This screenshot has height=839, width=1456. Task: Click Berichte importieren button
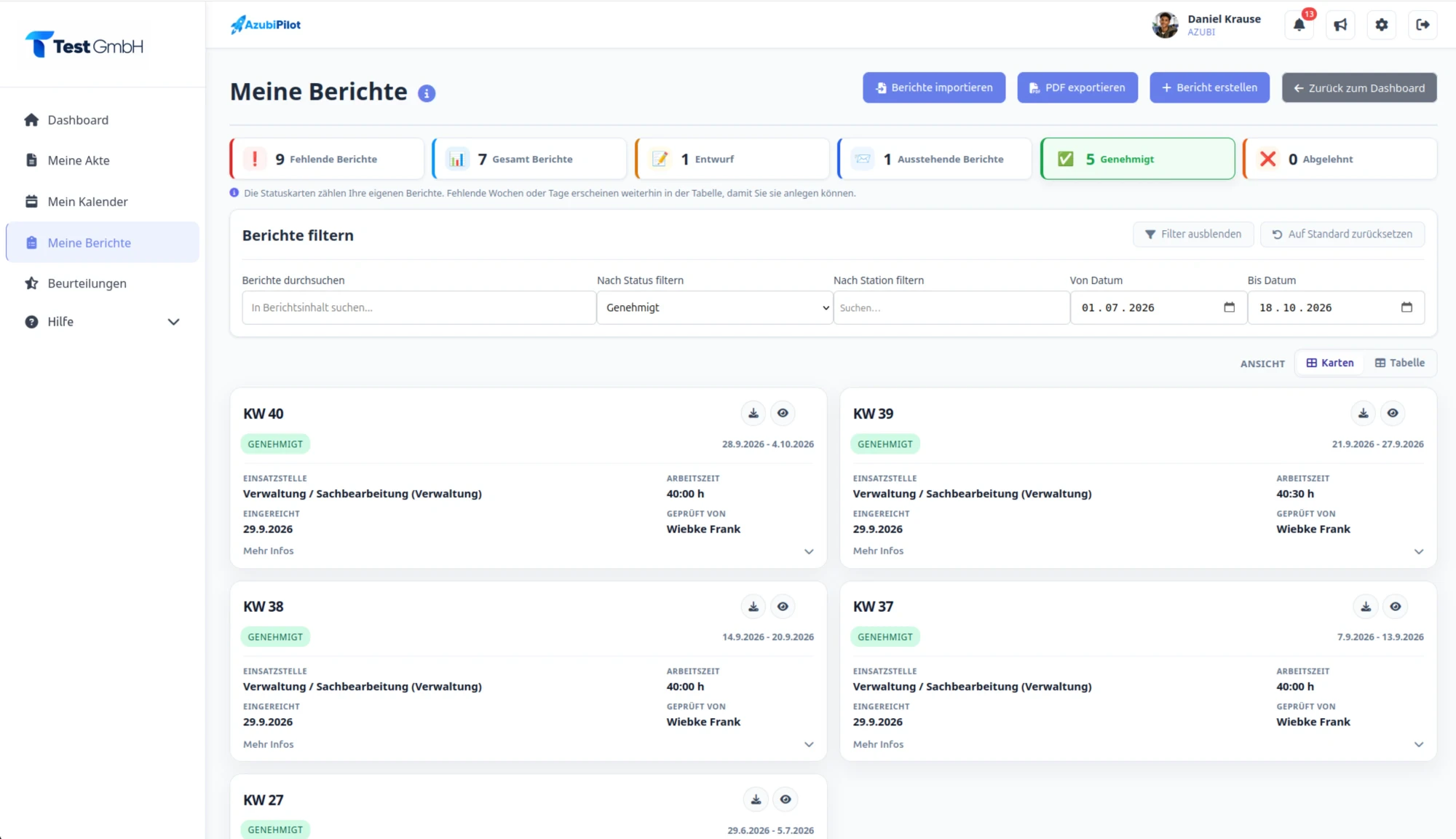934,87
